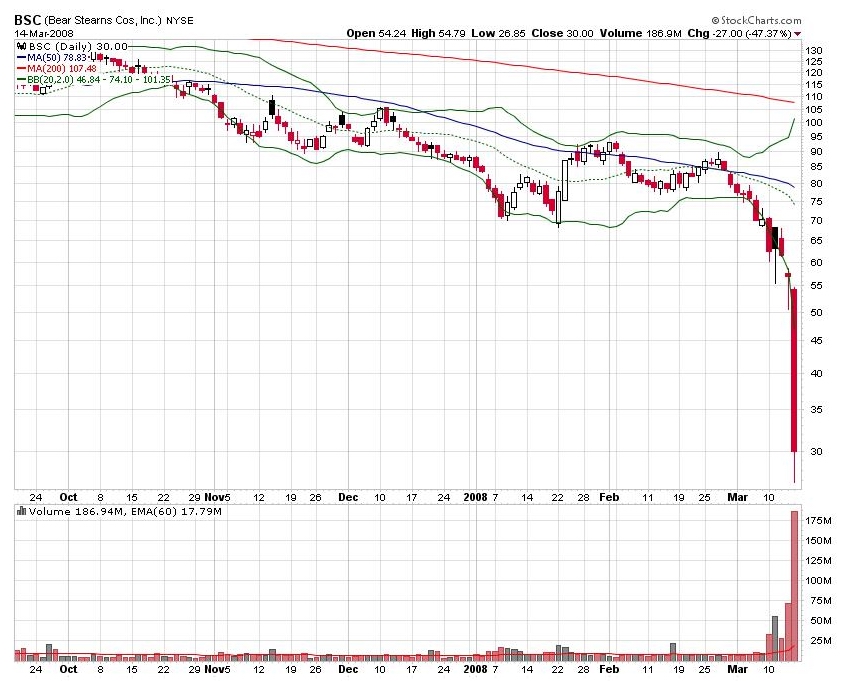Click the Chg -27.00 (-47.37%) value
Viewport: 842px width, 681px height.
tap(739, 33)
